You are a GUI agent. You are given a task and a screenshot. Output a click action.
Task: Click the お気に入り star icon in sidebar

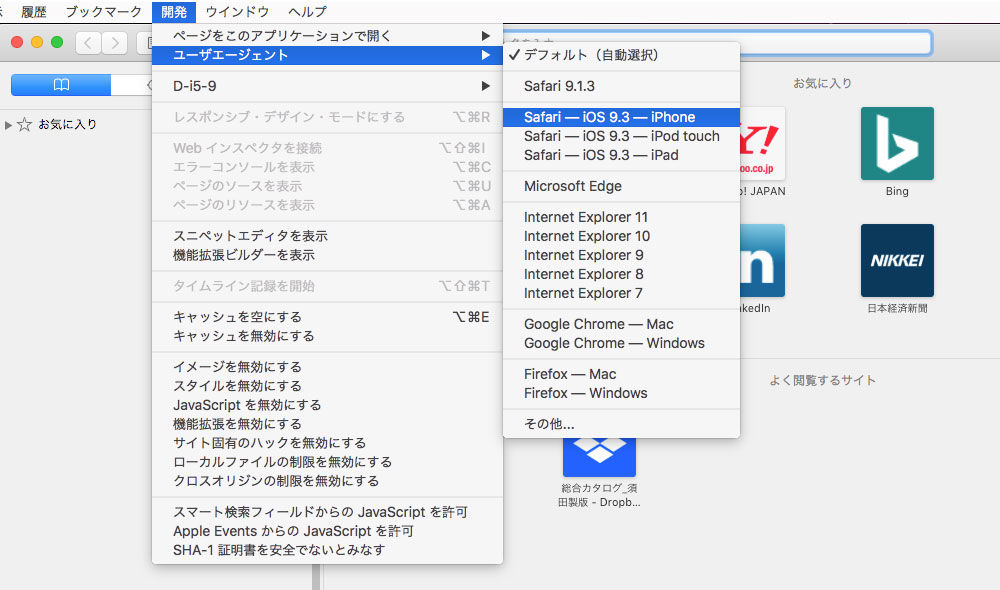point(24,124)
